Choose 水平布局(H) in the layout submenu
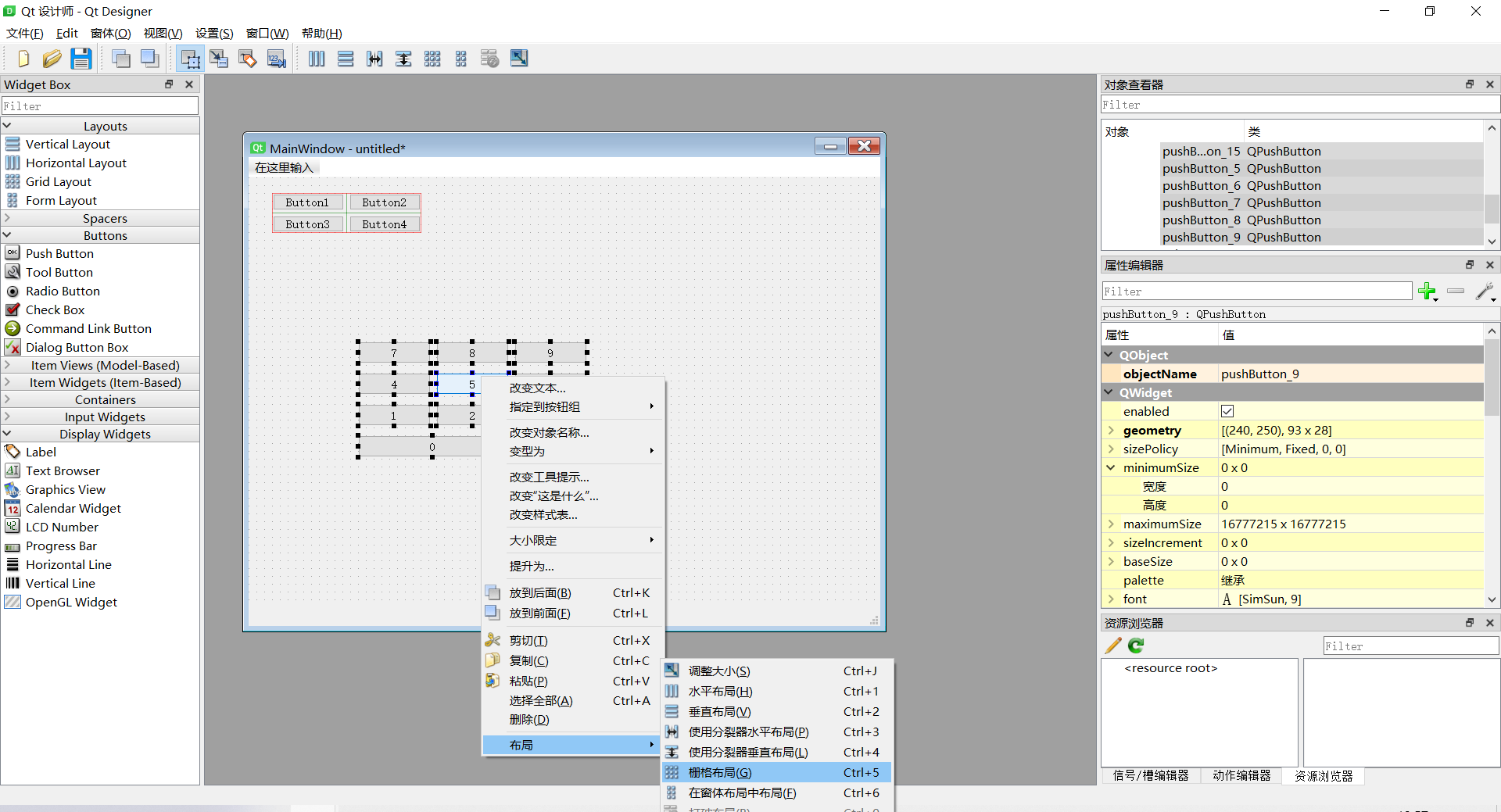Image resolution: width=1501 pixels, height=812 pixels. coord(776,691)
